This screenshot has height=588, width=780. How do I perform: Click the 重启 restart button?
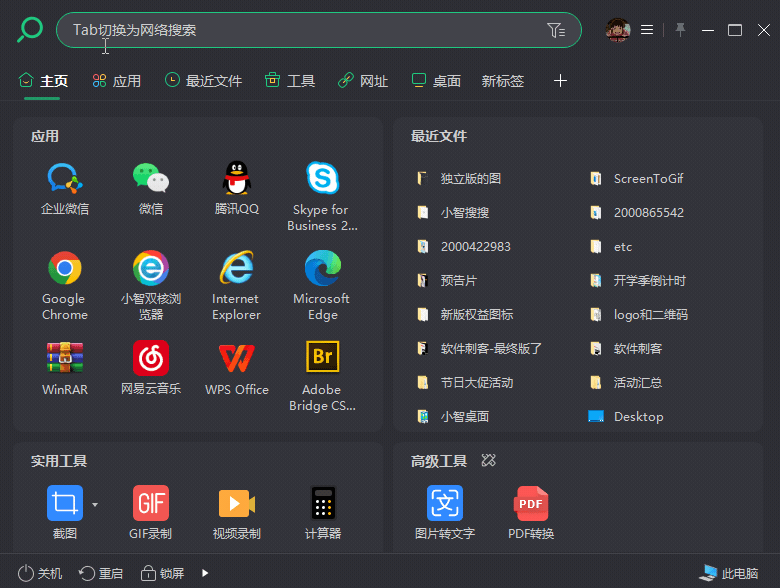(x=100, y=573)
